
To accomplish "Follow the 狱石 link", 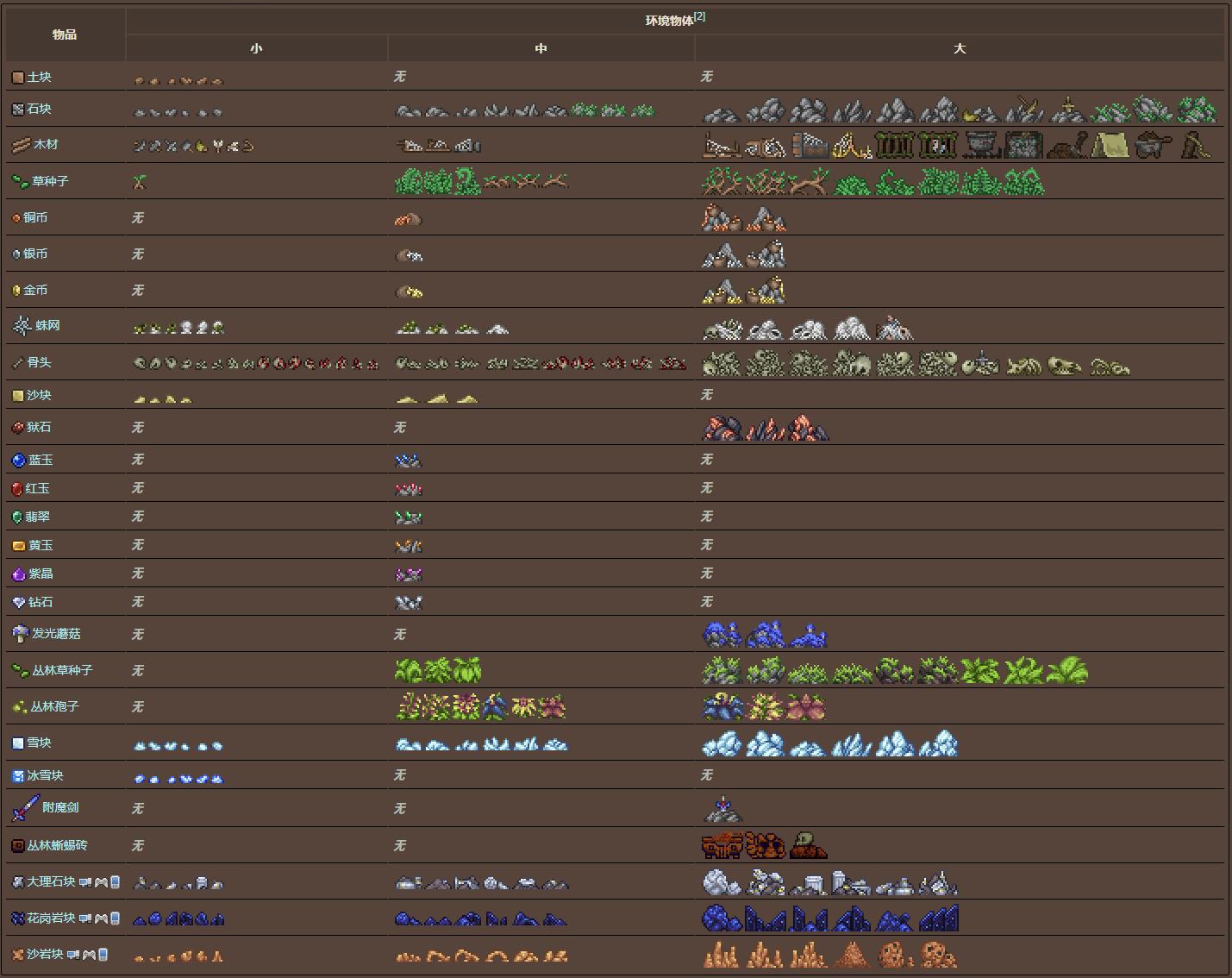I will click(x=39, y=428).
